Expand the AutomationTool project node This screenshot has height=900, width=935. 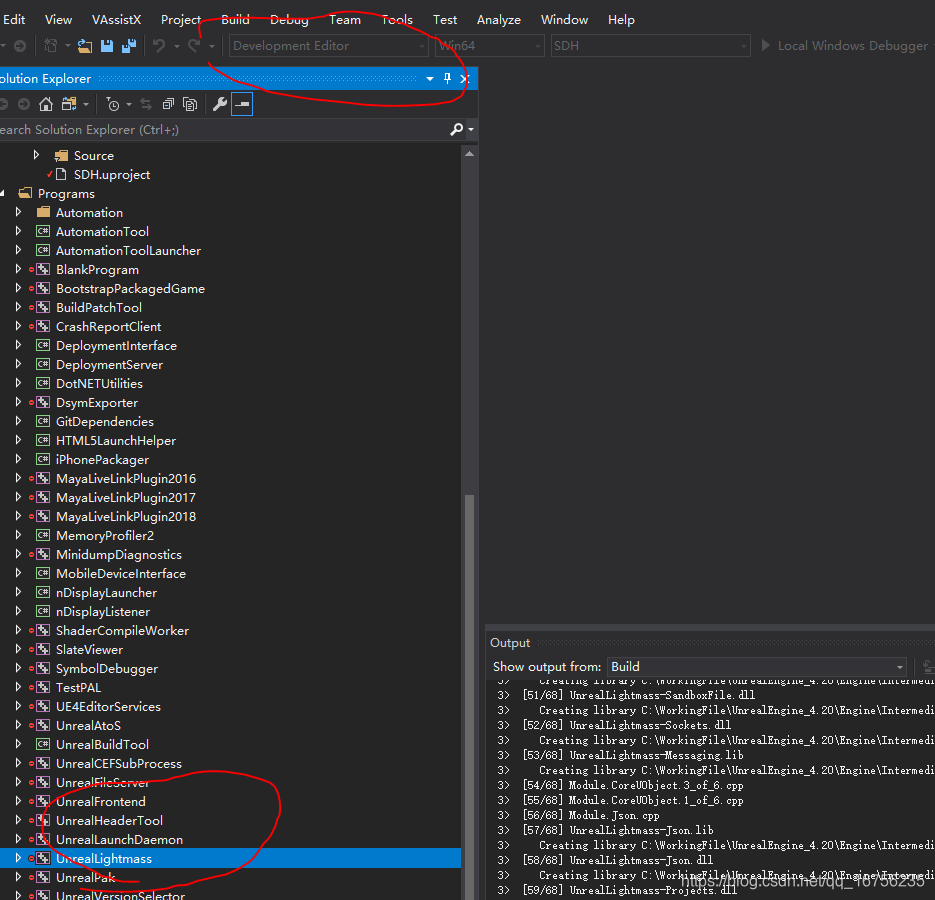(18, 231)
